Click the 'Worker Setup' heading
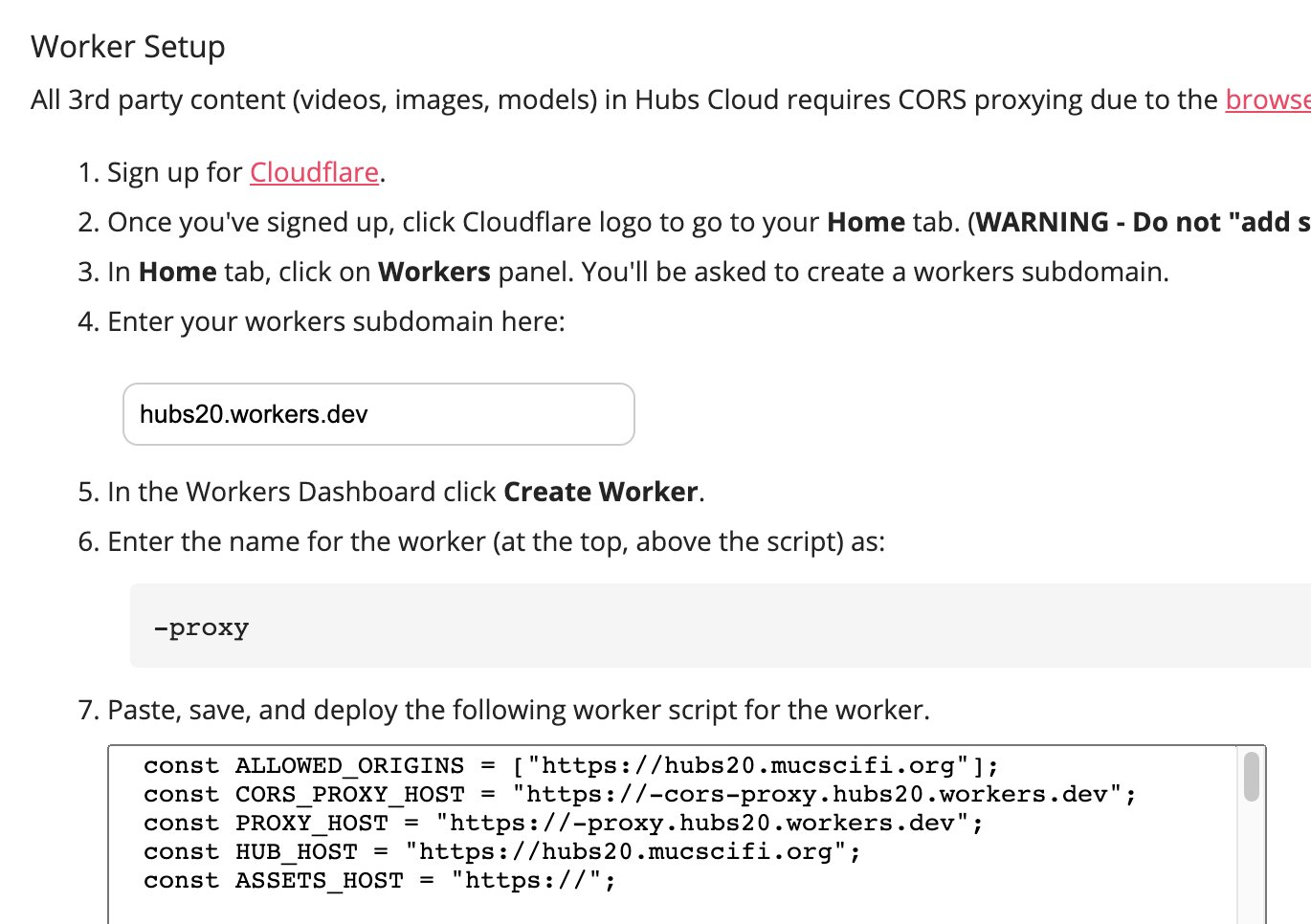Image resolution: width=1311 pixels, height=924 pixels. (x=128, y=46)
